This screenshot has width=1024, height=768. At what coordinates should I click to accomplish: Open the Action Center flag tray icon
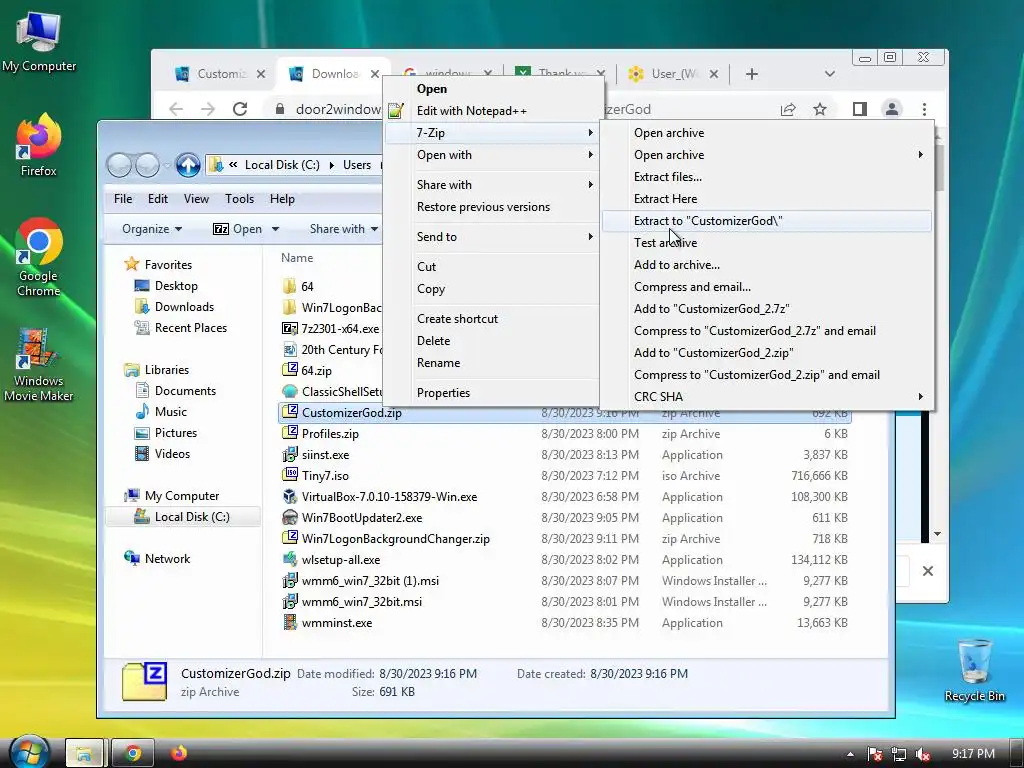click(874, 754)
